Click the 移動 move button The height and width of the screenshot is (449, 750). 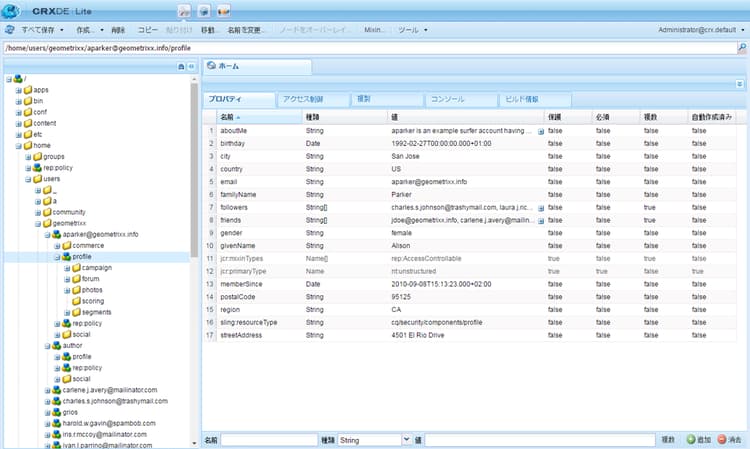pyautogui.click(x=209, y=30)
